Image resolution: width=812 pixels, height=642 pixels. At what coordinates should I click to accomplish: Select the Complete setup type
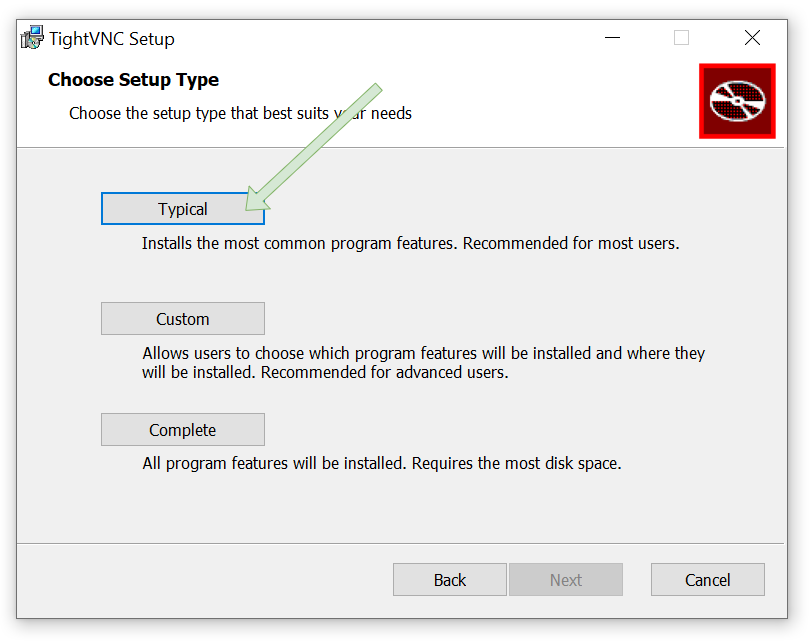tap(183, 429)
